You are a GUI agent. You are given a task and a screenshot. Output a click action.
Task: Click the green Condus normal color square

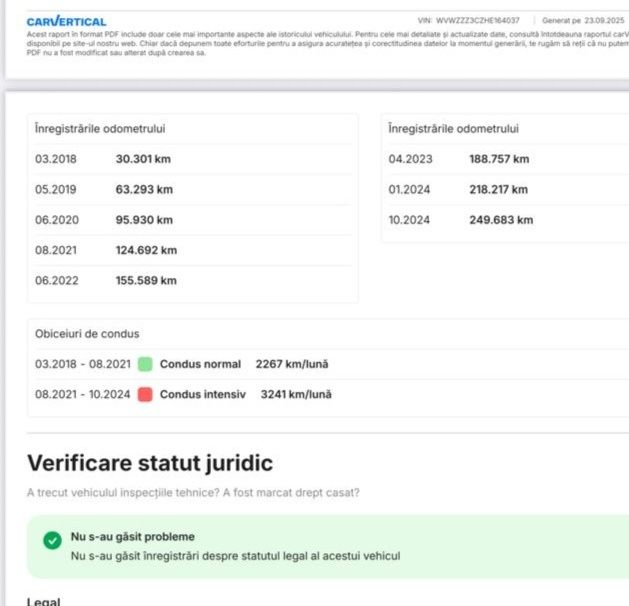pos(145,364)
